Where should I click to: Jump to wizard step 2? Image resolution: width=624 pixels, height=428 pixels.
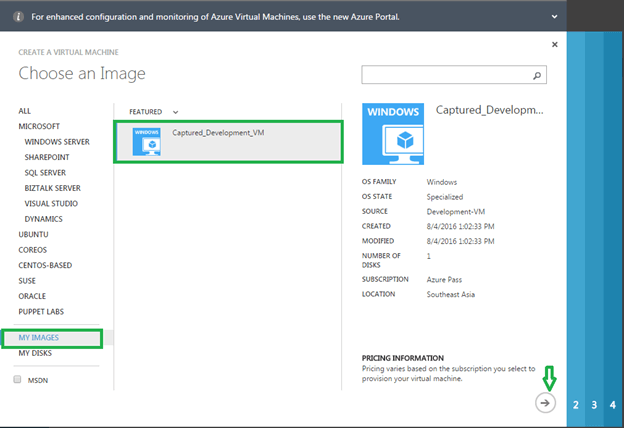(x=576, y=405)
